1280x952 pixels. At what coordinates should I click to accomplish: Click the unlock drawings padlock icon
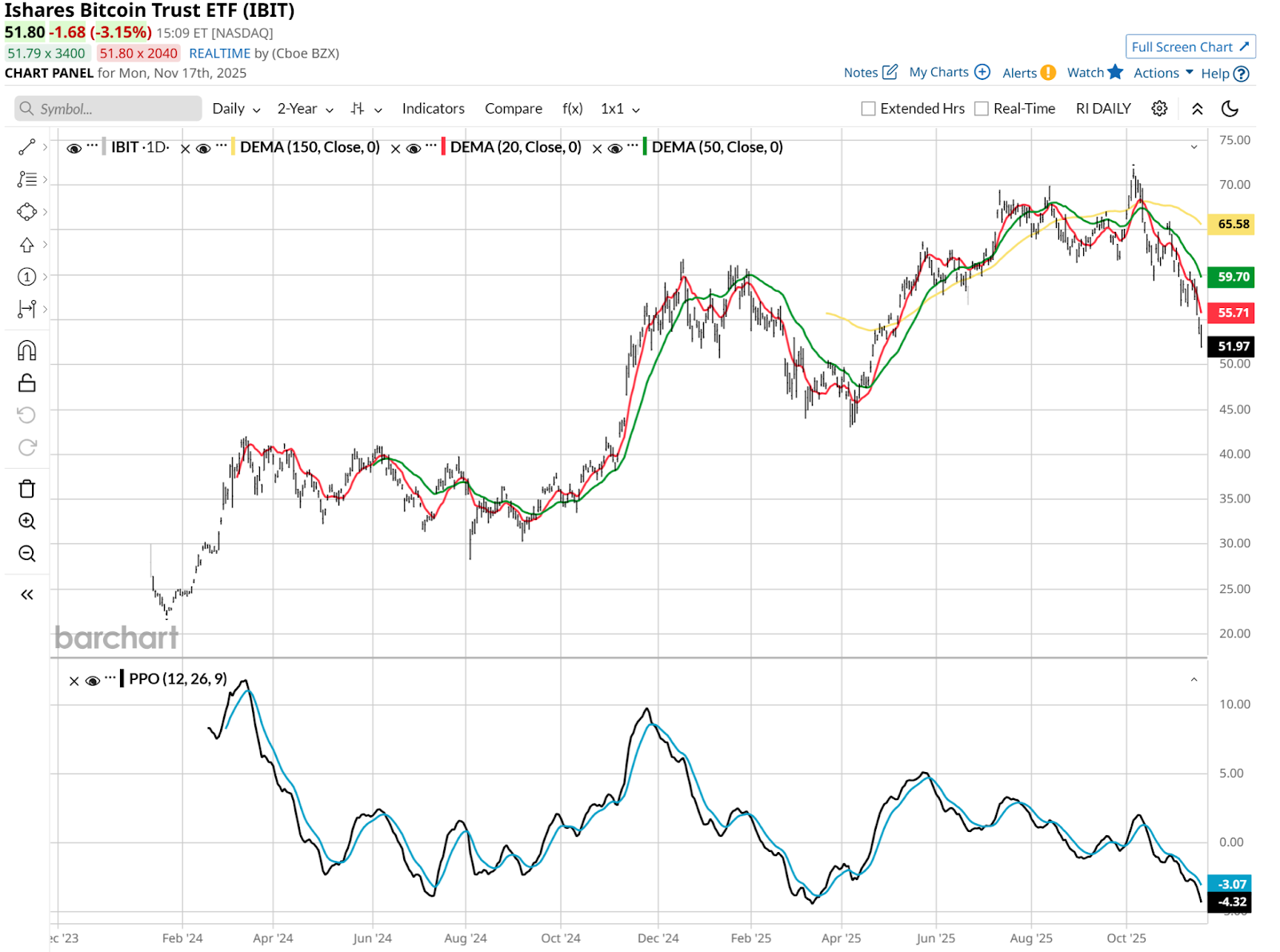coord(27,383)
